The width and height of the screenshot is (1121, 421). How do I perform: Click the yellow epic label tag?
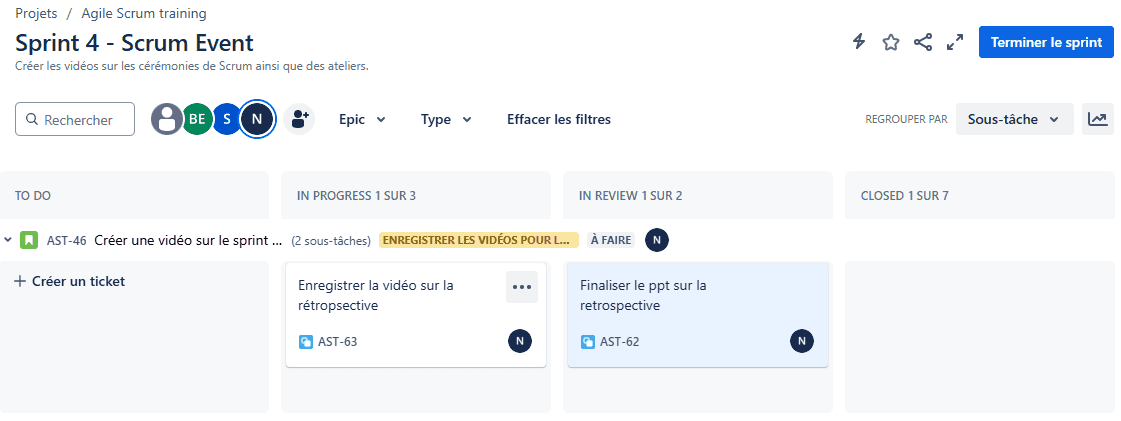click(478, 240)
